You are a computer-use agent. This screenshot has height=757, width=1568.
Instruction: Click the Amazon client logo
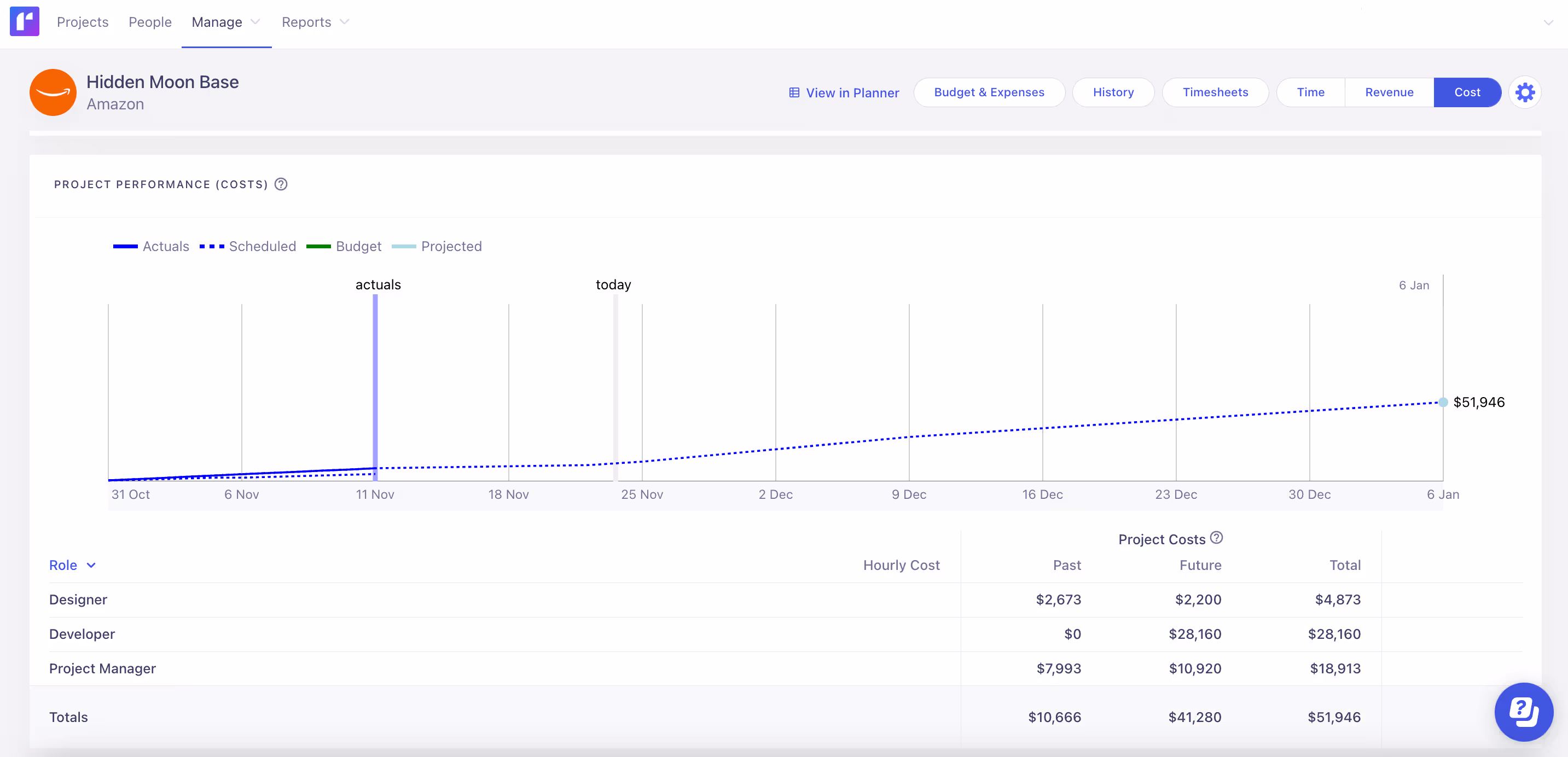(x=53, y=92)
